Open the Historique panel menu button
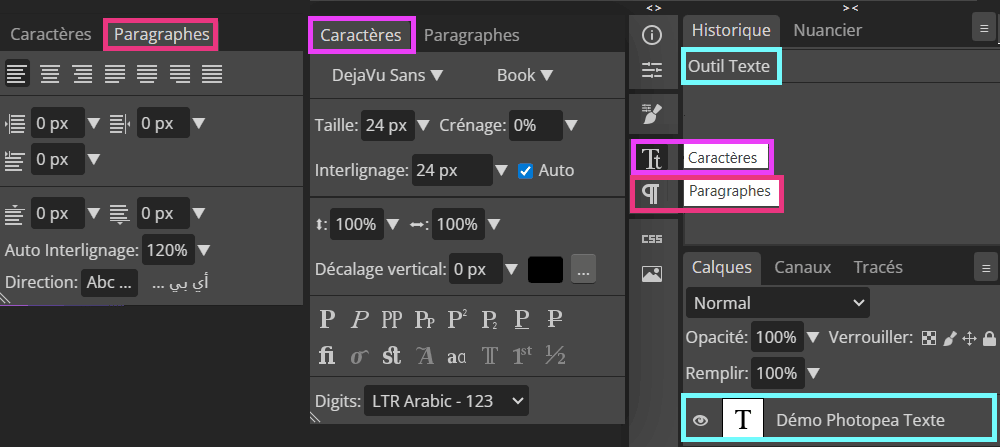Viewport: 1000px width, 447px height. pyautogui.click(x=986, y=30)
